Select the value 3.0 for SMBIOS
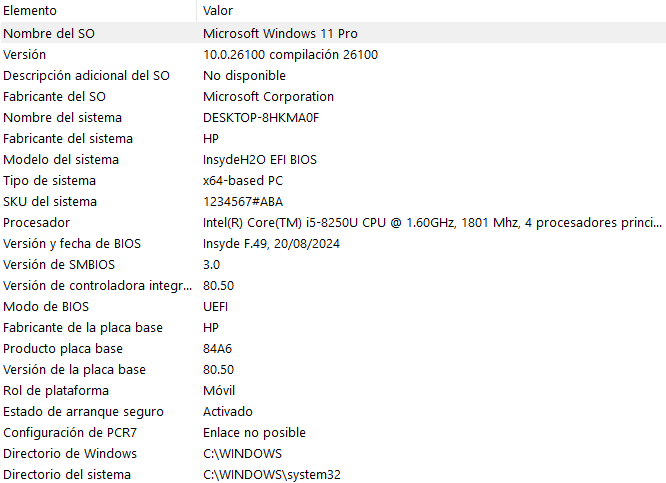The image size is (666, 483). [x=212, y=265]
